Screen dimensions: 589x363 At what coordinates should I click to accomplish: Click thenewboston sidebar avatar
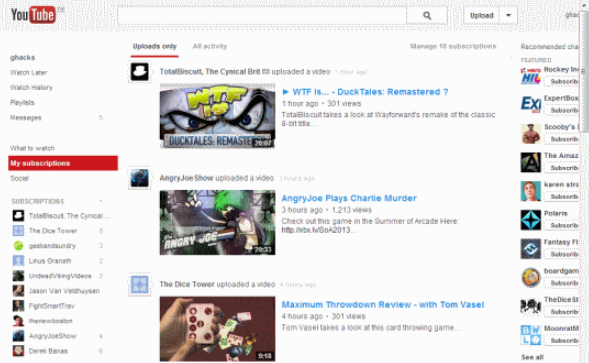(x=18, y=321)
